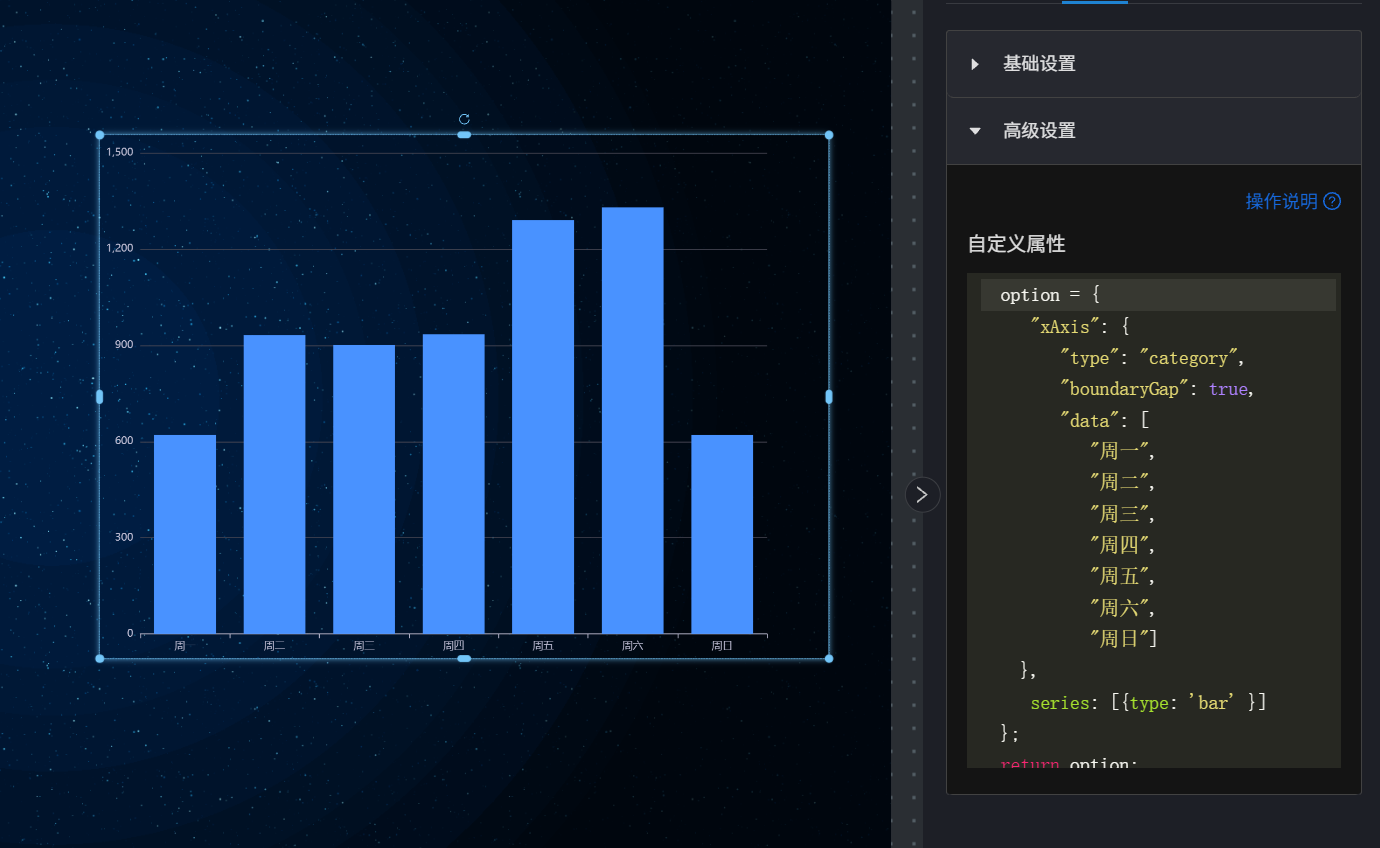Select the 周六 bar in the chart

click(632, 420)
